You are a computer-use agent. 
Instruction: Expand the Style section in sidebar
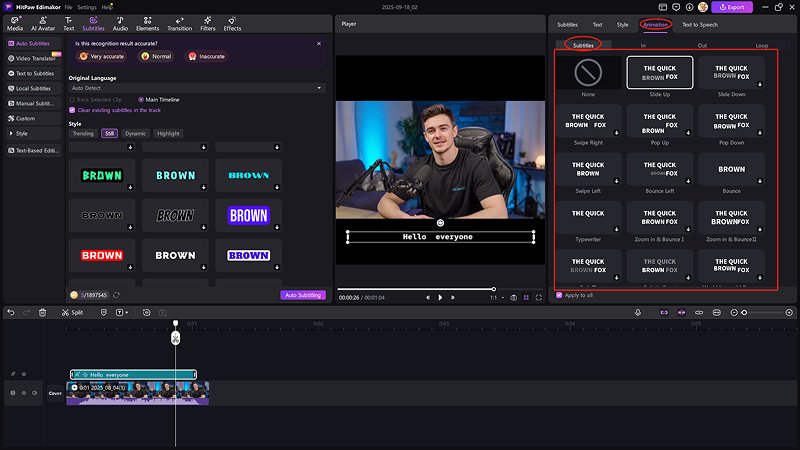point(22,132)
